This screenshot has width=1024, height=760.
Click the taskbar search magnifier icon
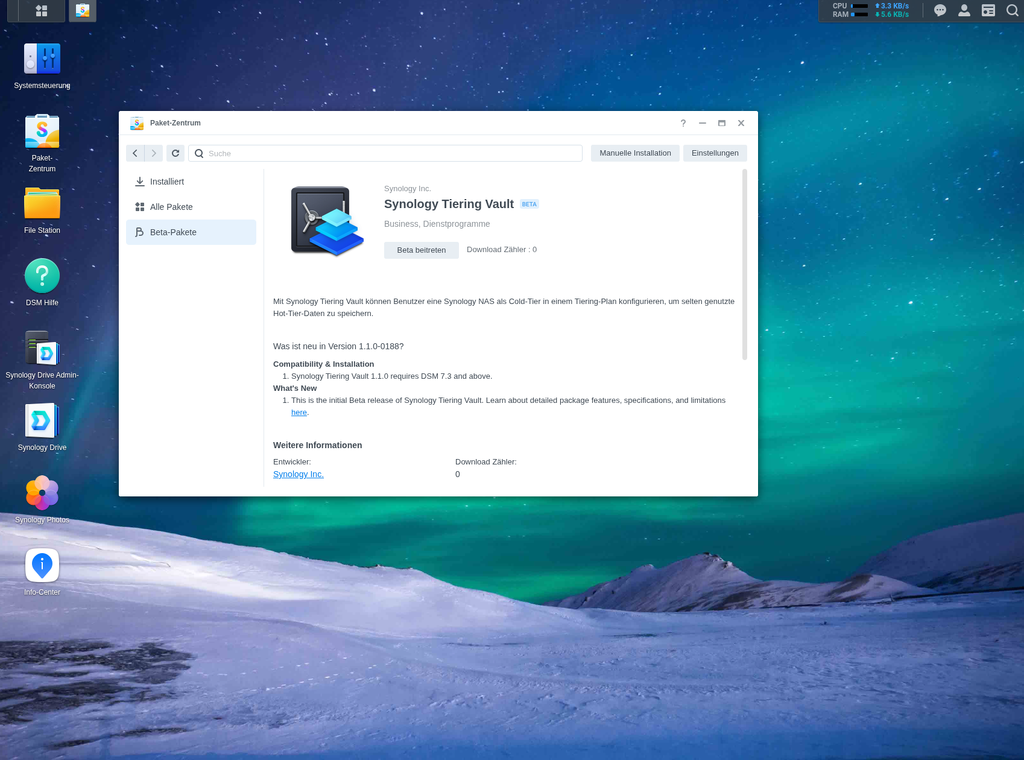[x=1012, y=11]
